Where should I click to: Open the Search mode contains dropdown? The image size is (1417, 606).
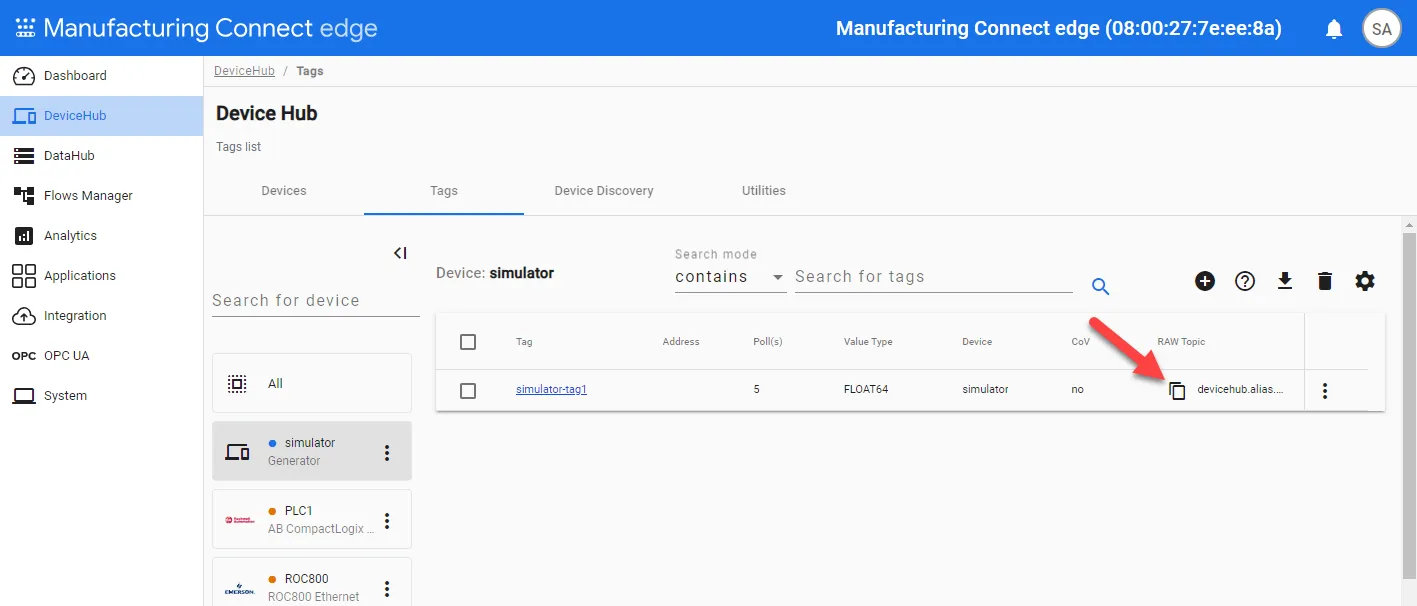[730, 277]
